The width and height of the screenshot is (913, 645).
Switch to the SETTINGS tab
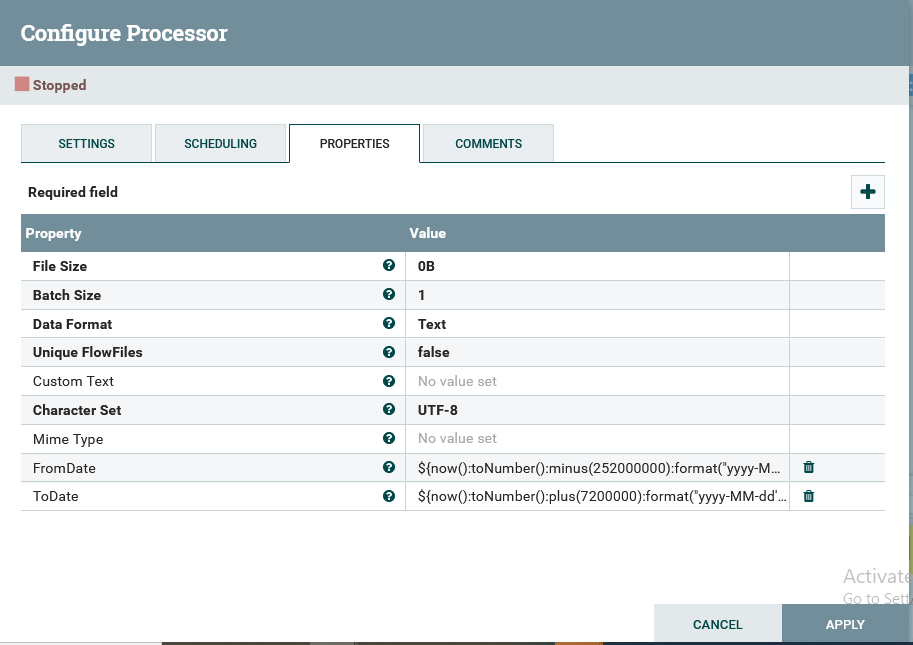pos(86,143)
